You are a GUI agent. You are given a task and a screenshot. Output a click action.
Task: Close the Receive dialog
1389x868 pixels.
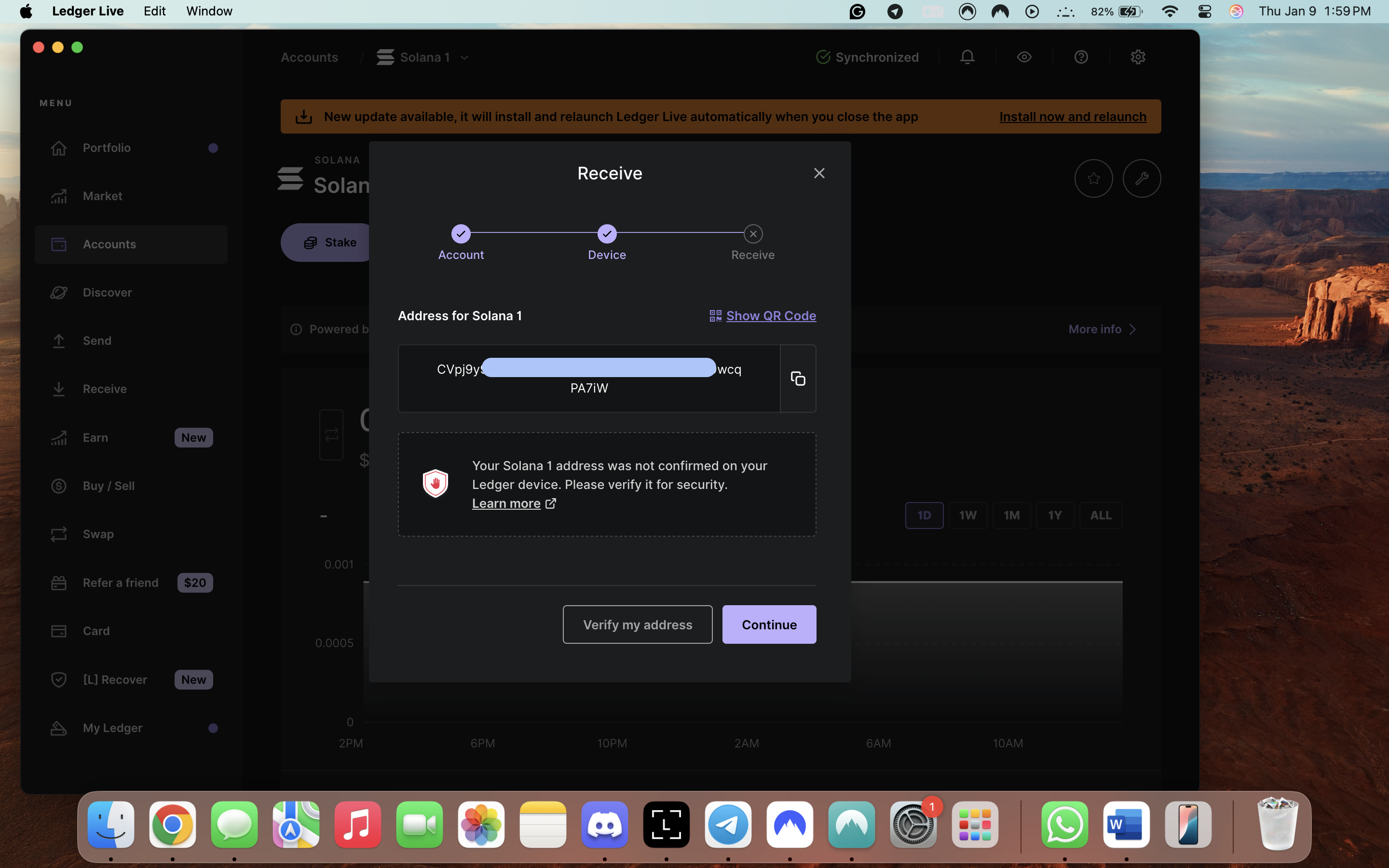click(819, 173)
